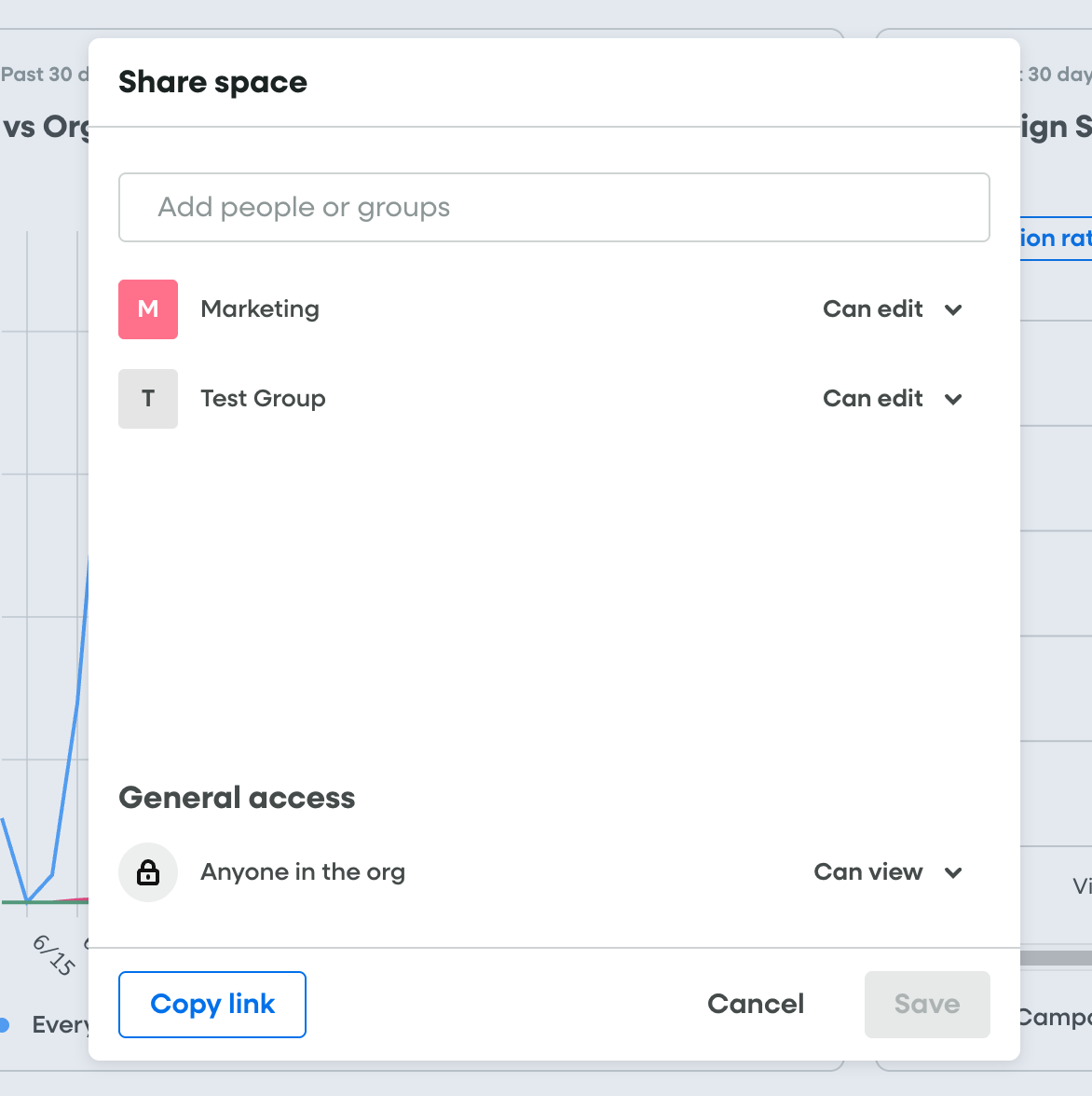
Task: Click the Test Group avatar icon
Action: coord(148,399)
